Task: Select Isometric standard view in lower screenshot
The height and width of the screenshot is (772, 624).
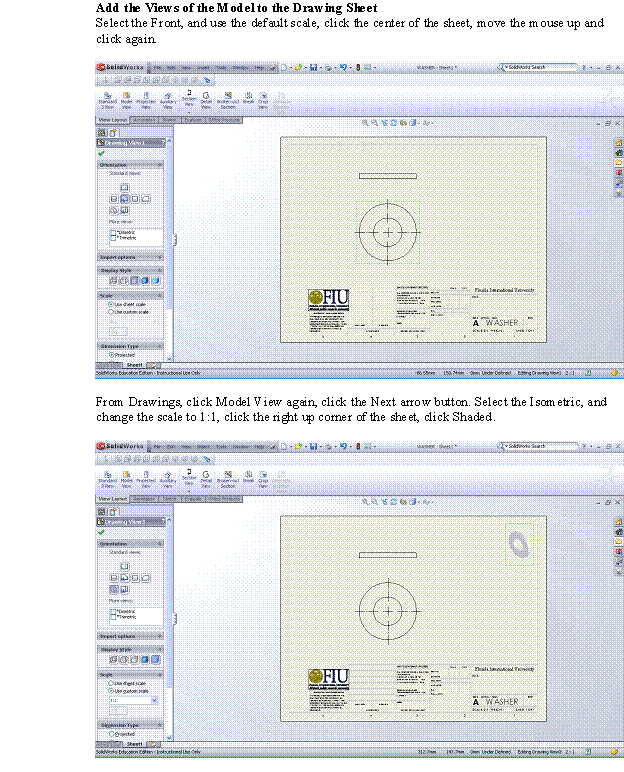Action: (114, 589)
